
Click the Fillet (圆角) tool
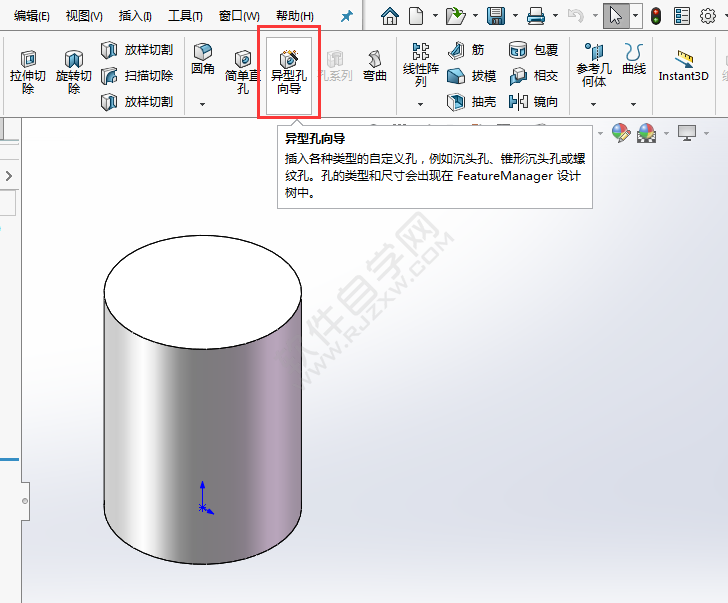pos(203,60)
